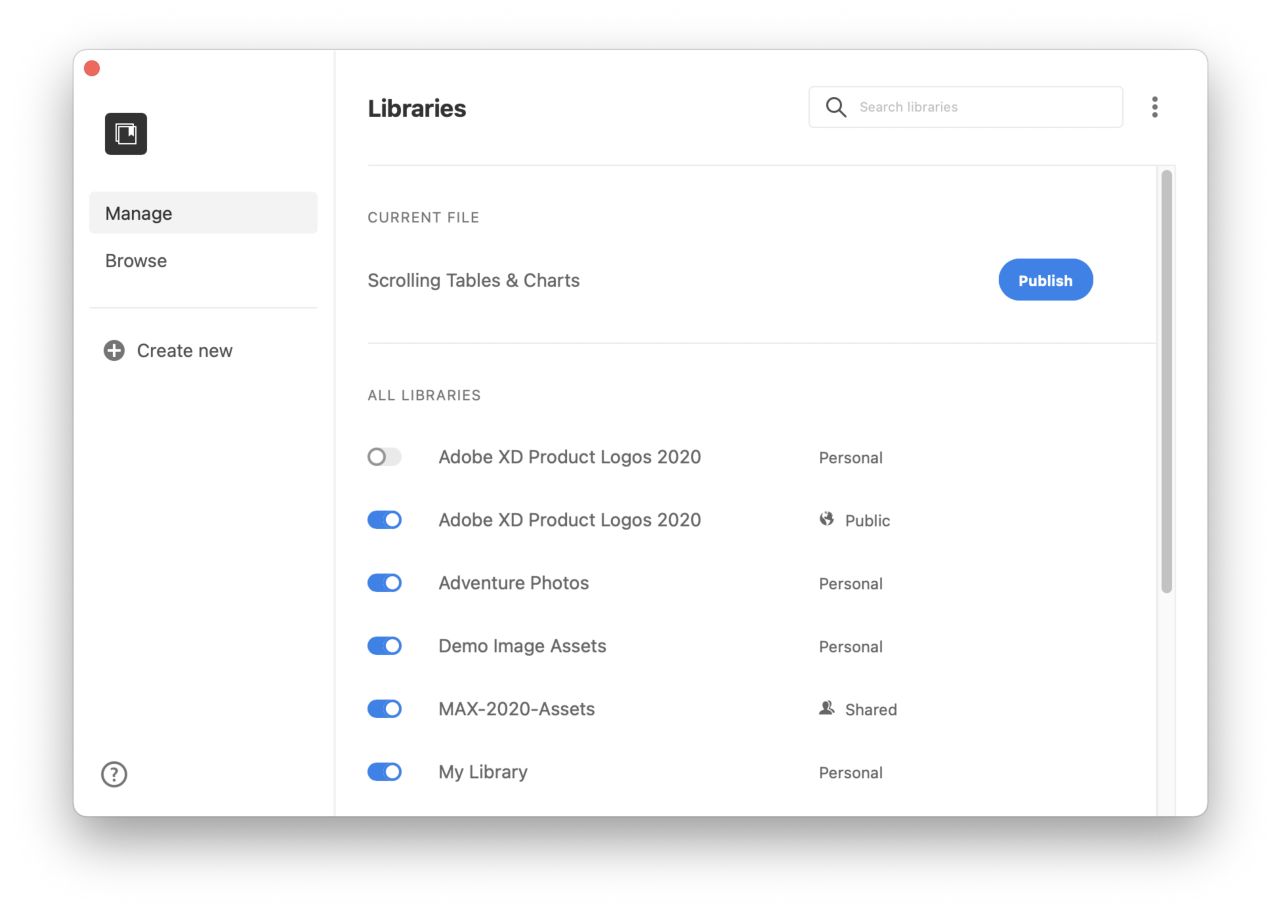Viewport: 1281px width, 914px height.
Task: Click the red close window button
Action: pos(92,68)
